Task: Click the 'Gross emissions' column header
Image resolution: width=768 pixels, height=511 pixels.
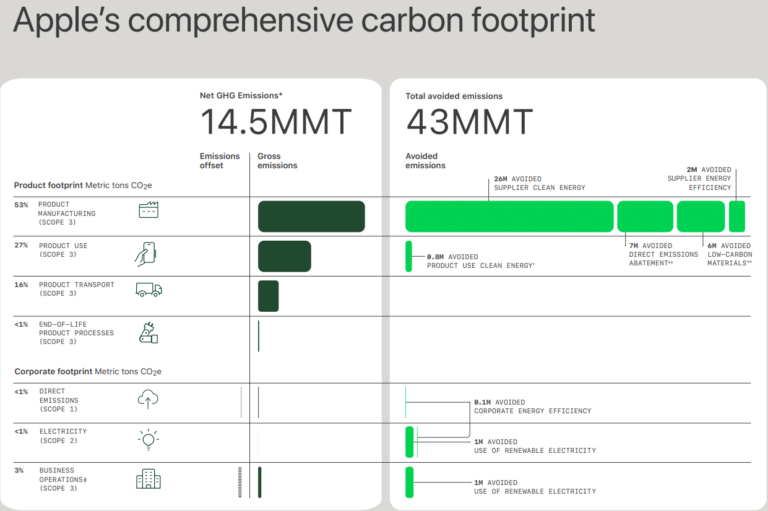Action: coord(277,161)
